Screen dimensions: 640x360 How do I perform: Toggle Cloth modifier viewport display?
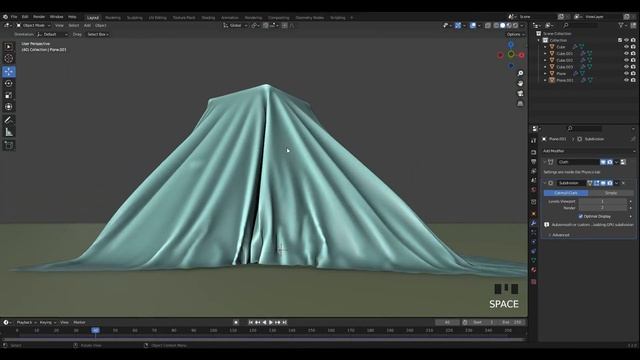[x=603, y=162]
